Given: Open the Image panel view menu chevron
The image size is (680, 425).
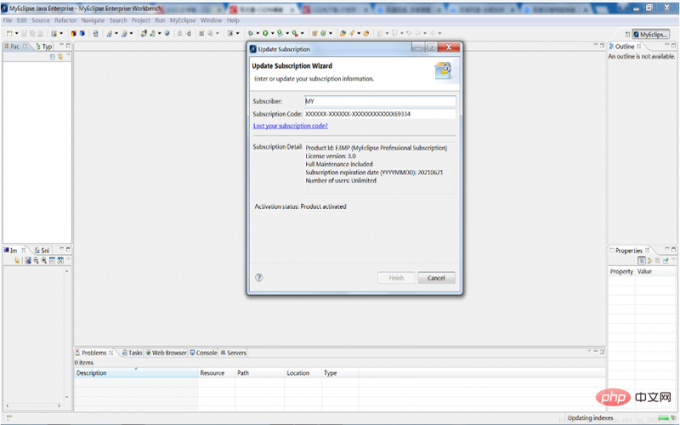Looking at the screenshot, I should (x=68, y=259).
